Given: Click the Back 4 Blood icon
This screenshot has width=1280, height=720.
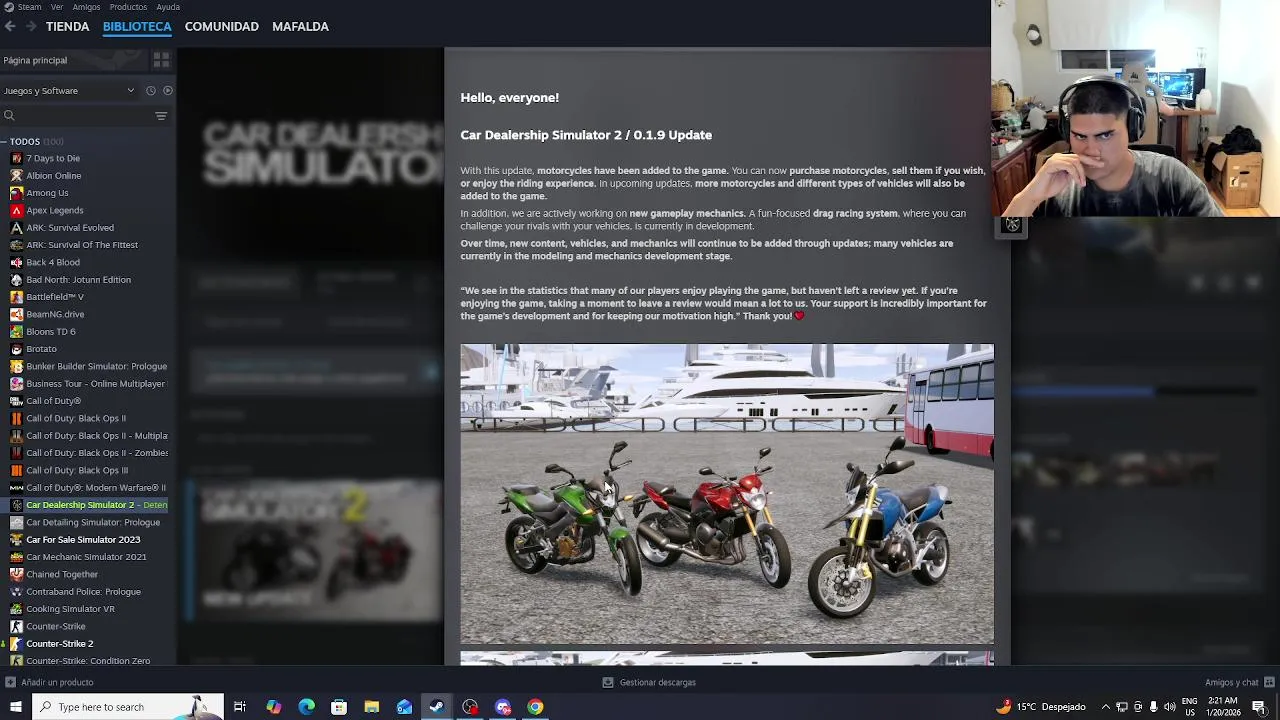Looking at the screenshot, I should [x=16, y=262].
